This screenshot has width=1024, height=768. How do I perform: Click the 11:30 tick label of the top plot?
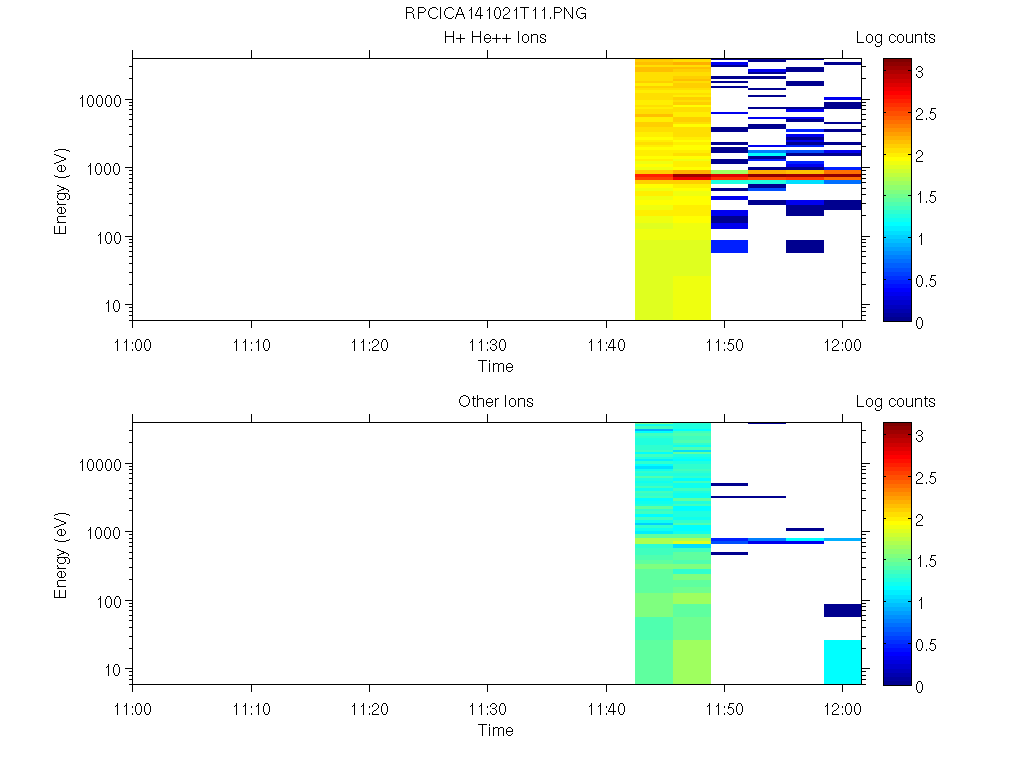click(x=488, y=345)
